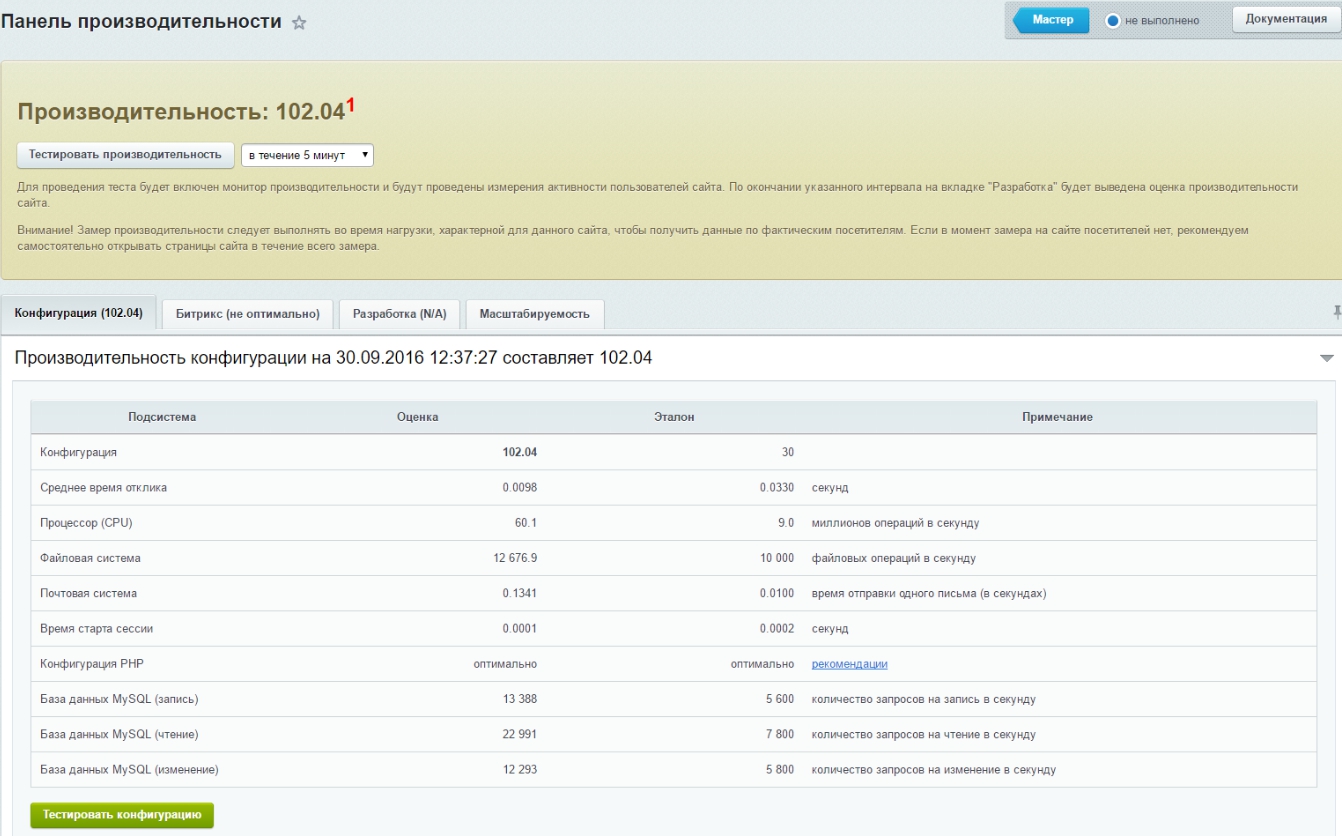Click the red footnote 1 superscript
Viewport: 1342px width, 836px height.
coord(351,103)
